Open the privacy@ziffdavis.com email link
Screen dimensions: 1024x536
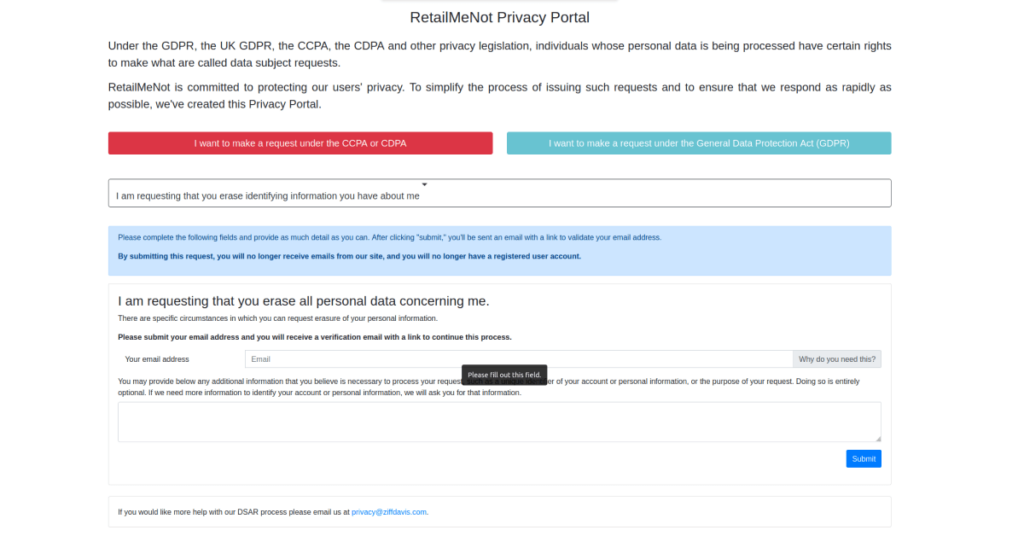click(389, 512)
